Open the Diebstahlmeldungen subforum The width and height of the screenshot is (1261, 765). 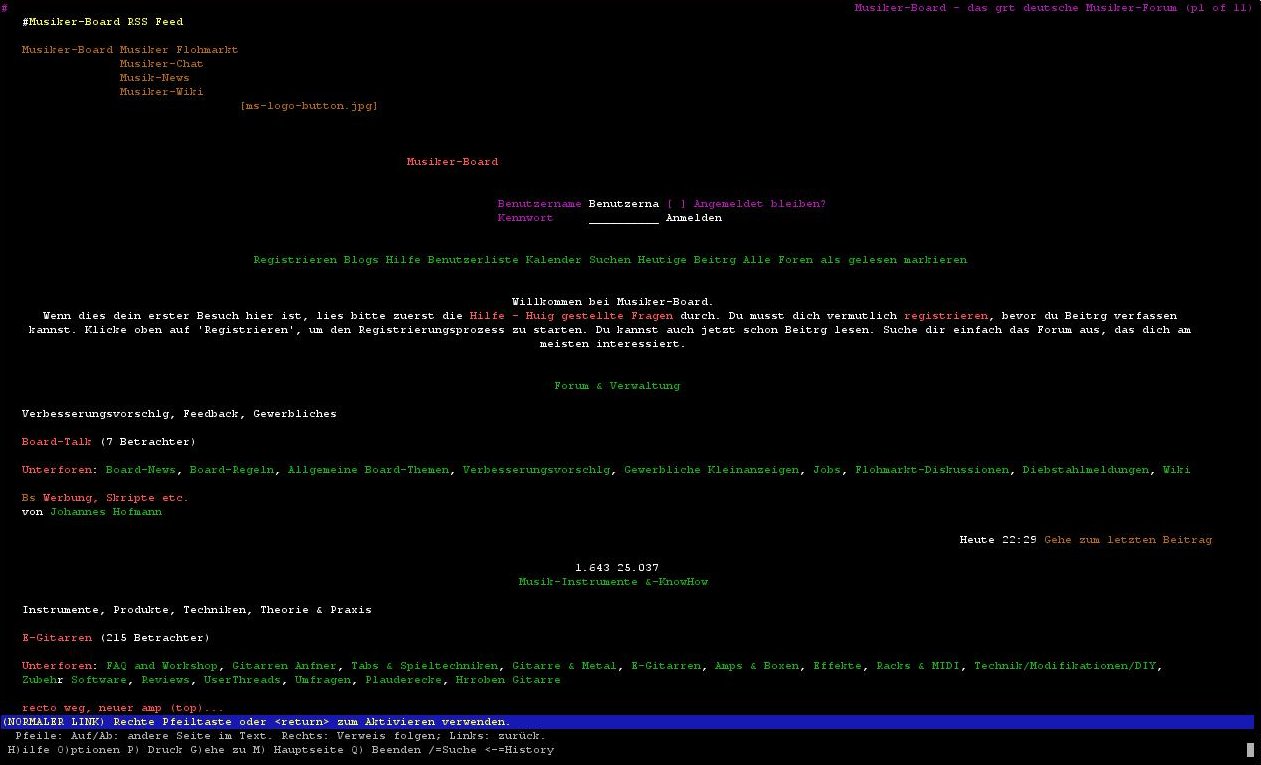[x=1085, y=470]
